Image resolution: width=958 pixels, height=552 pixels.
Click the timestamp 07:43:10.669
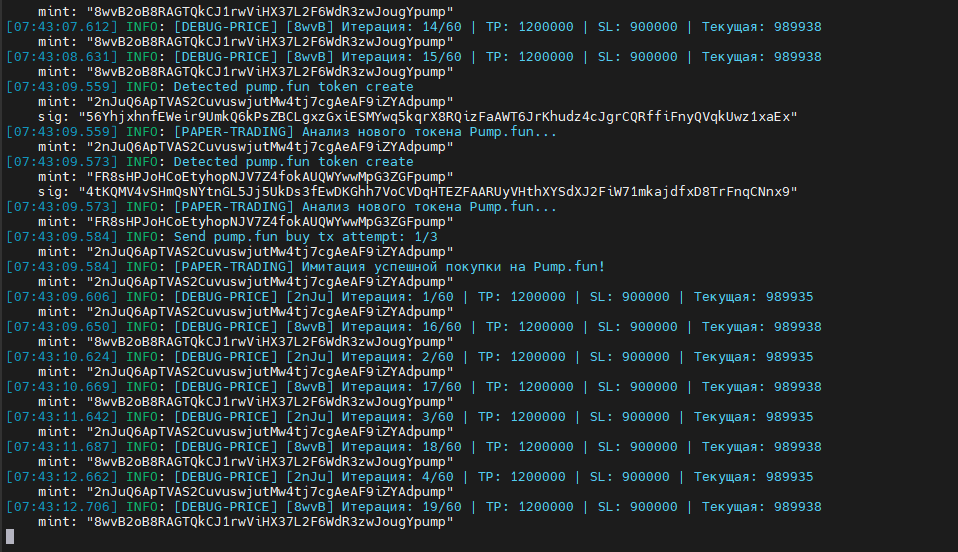(61, 386)
